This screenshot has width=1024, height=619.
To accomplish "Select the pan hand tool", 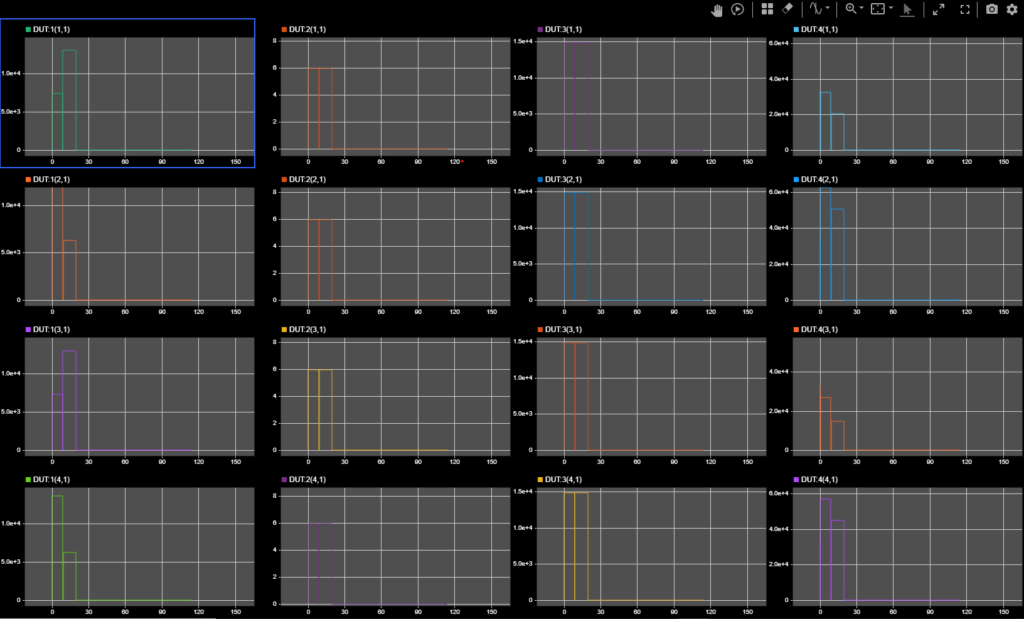I will coord(717,9).
